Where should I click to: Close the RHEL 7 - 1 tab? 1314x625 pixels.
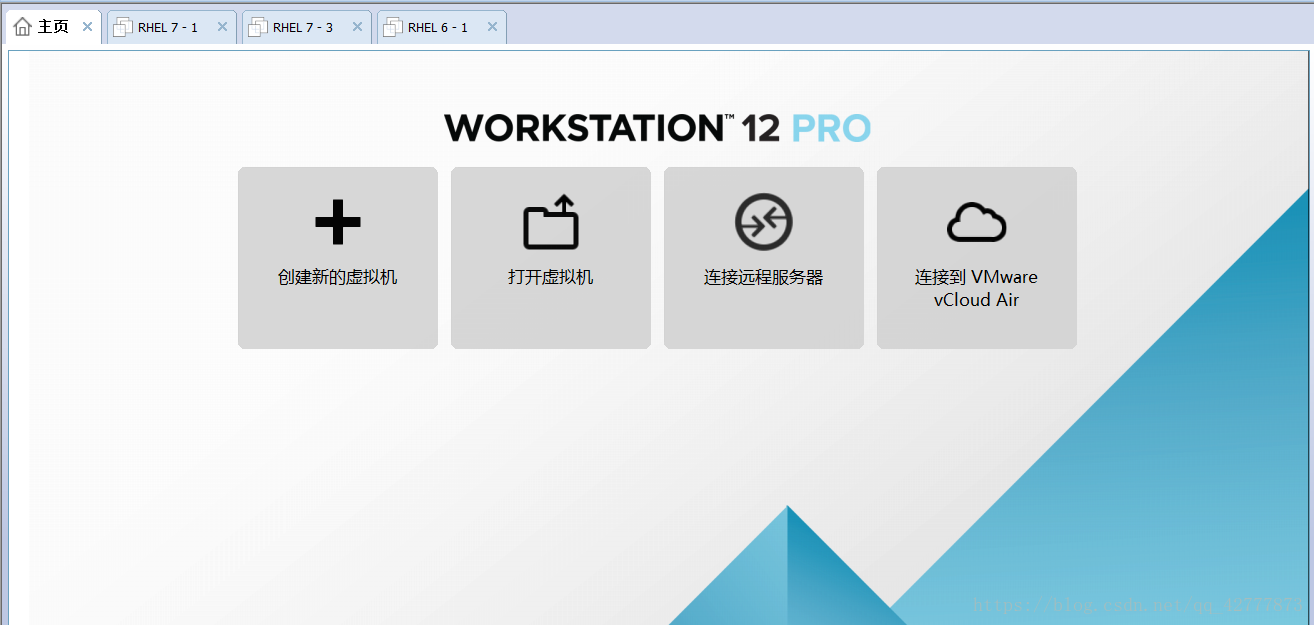point(222,27)
